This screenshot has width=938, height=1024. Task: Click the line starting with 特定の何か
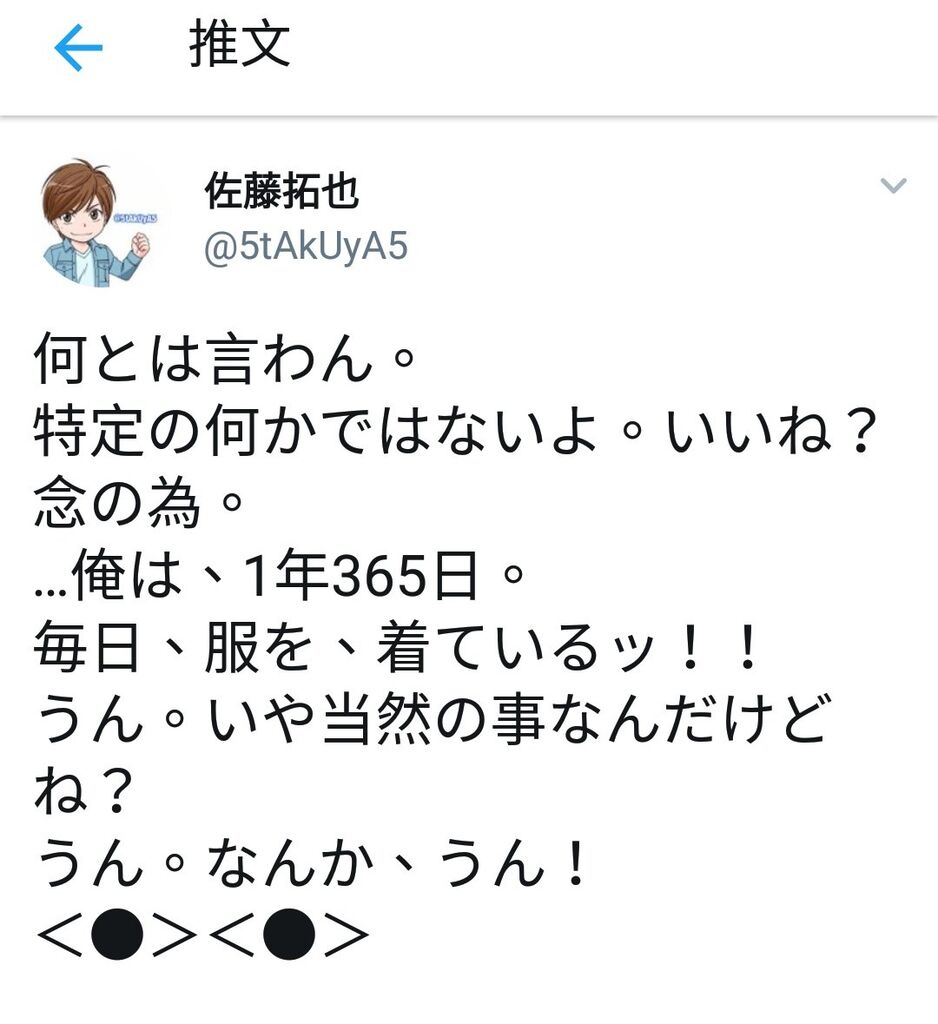(453, 431)
